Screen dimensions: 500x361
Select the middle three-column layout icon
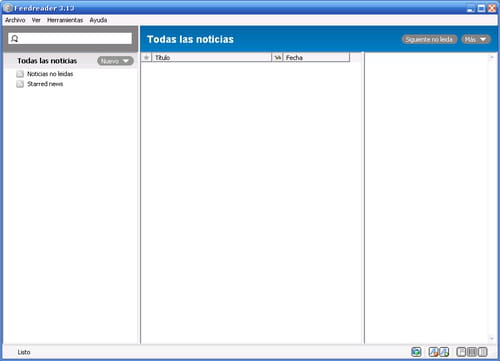point(472,352)
